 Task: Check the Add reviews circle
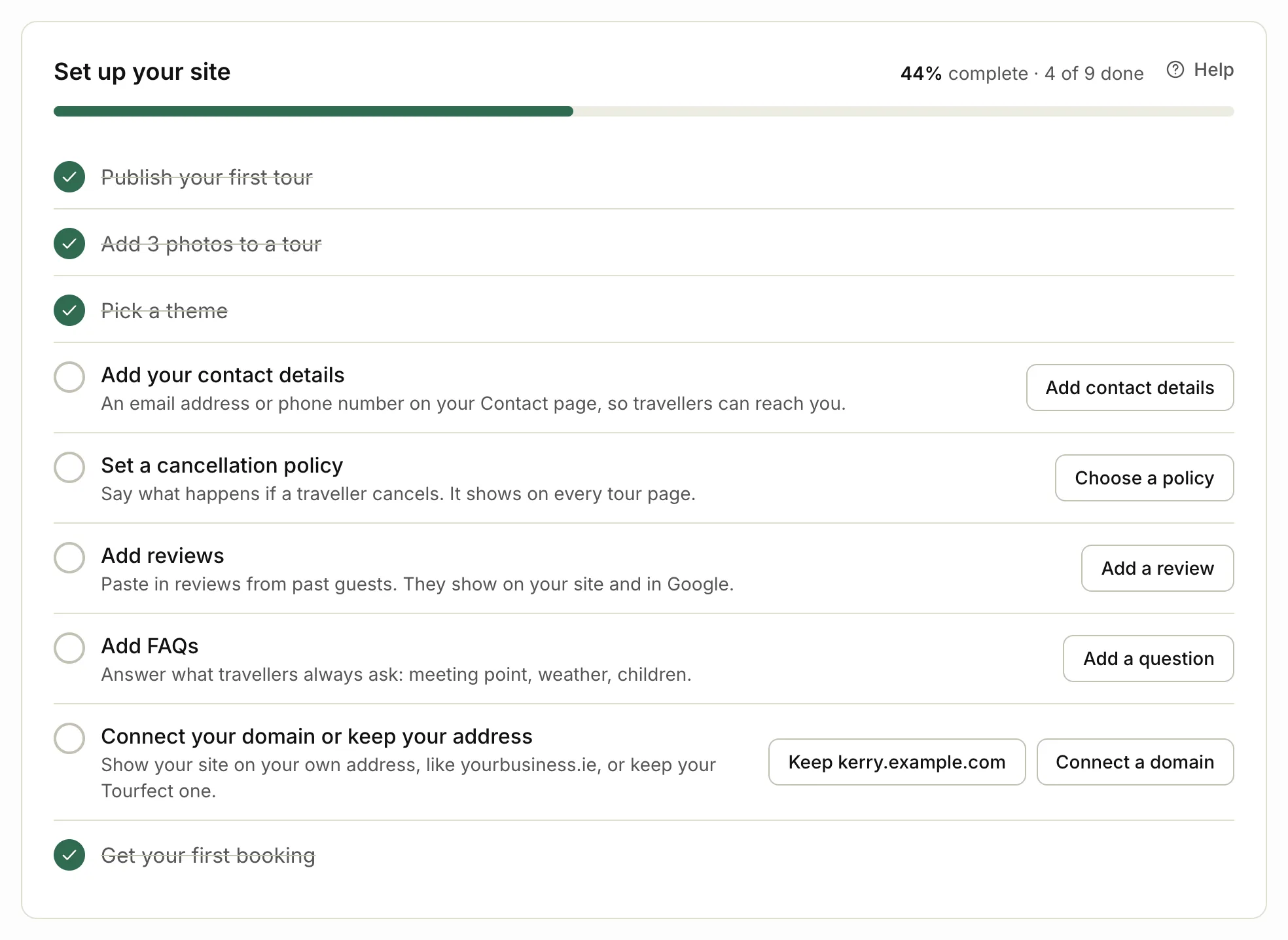(x=69, y=558)
